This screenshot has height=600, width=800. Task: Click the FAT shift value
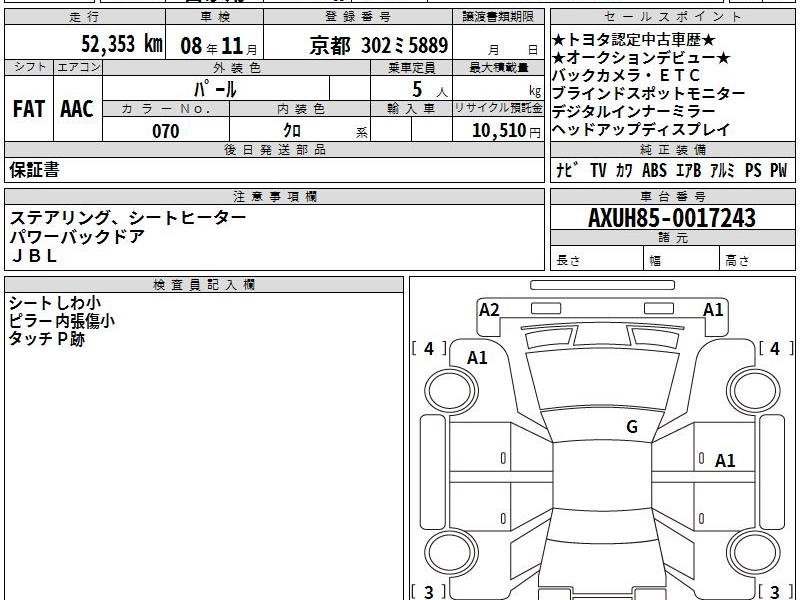click(x=29, y=109)
